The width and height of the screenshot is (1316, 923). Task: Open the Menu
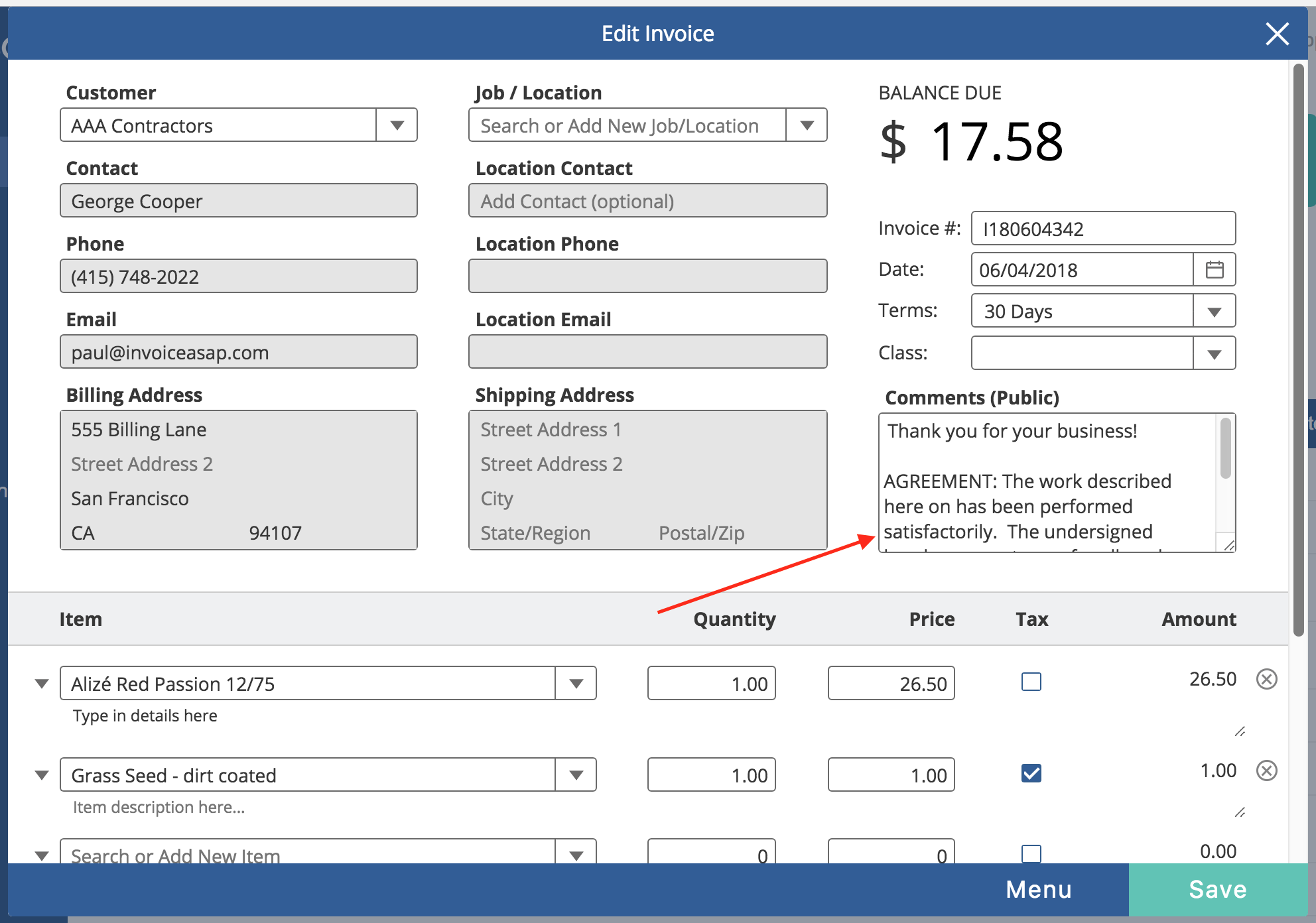click(x=1037, y=889)
